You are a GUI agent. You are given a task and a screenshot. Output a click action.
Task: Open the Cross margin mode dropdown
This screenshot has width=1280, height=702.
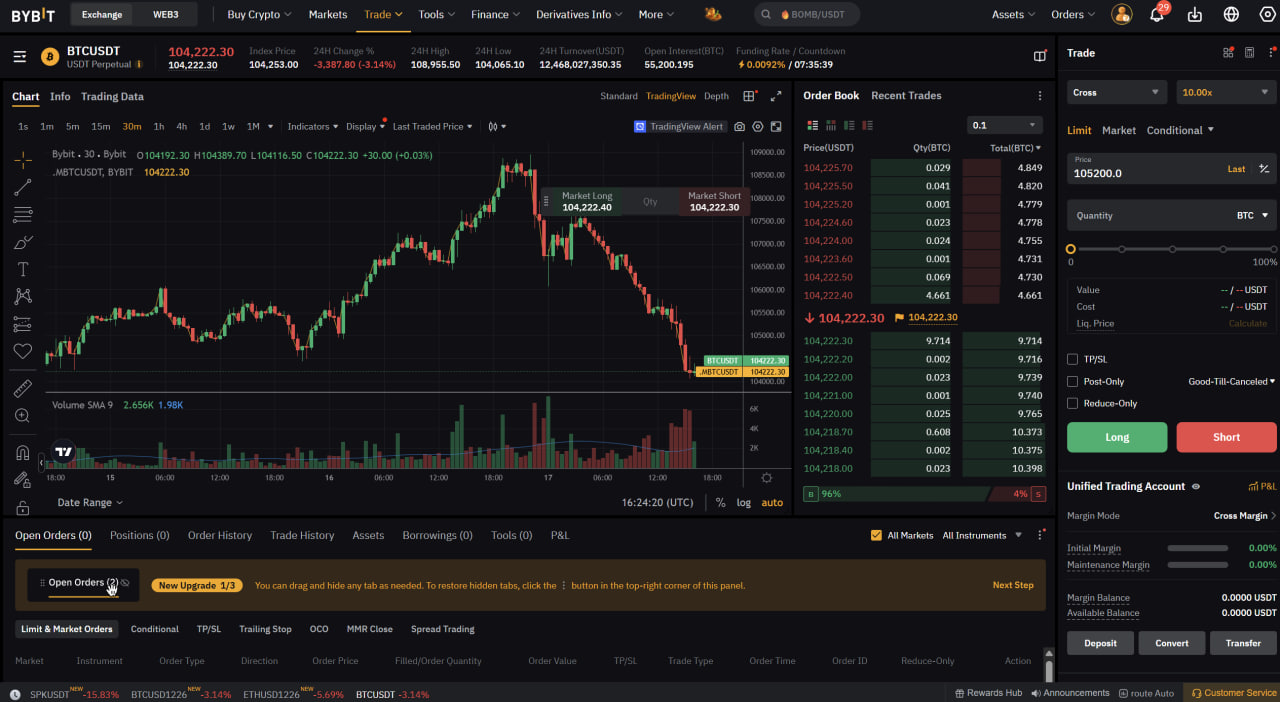click(x=1116, y=92)
